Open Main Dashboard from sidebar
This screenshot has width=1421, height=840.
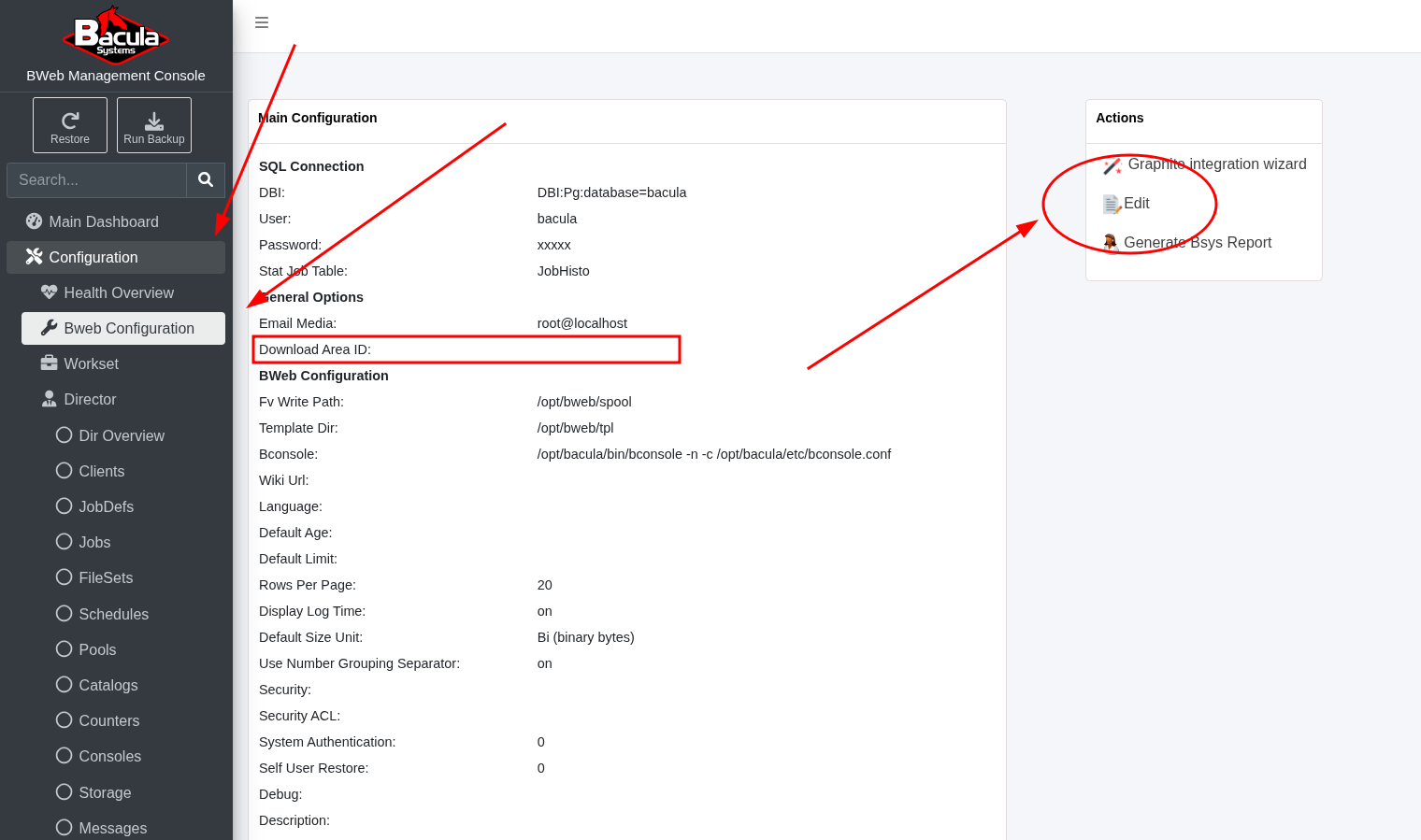[x=103, y=221]
